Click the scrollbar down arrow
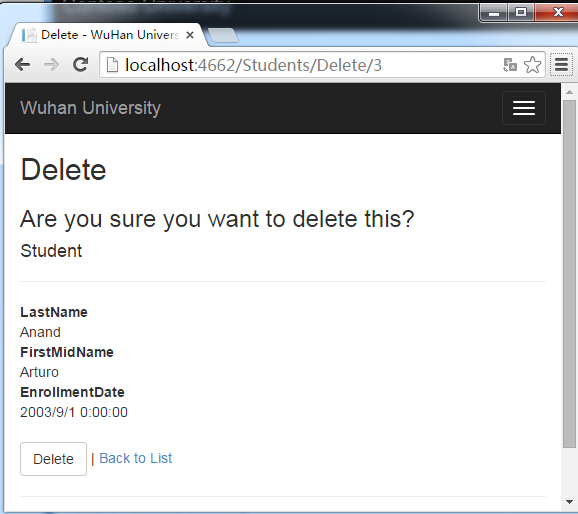 [x=569, y=502]
